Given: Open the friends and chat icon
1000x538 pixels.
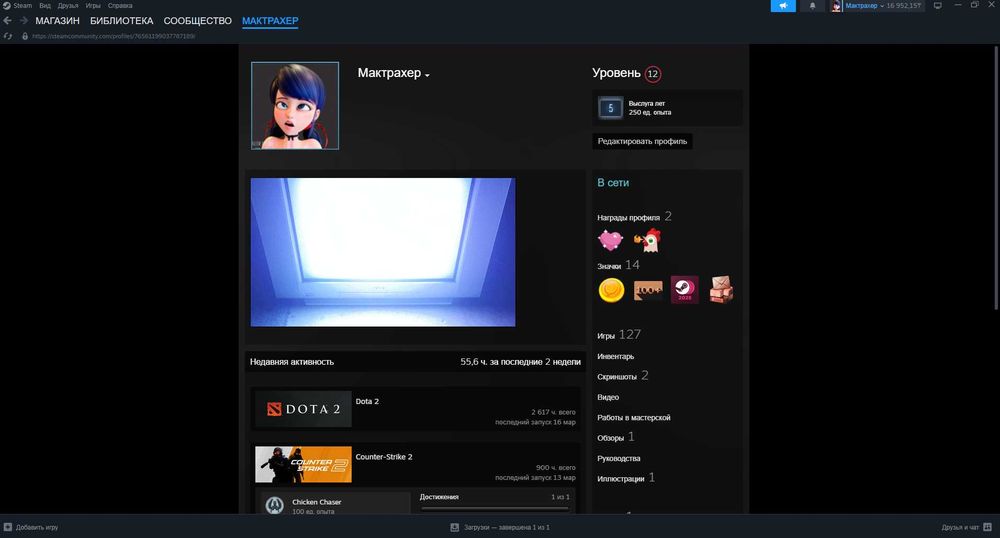Looking at the screenshot, I should pyautogui.click(x=987, y=527).
